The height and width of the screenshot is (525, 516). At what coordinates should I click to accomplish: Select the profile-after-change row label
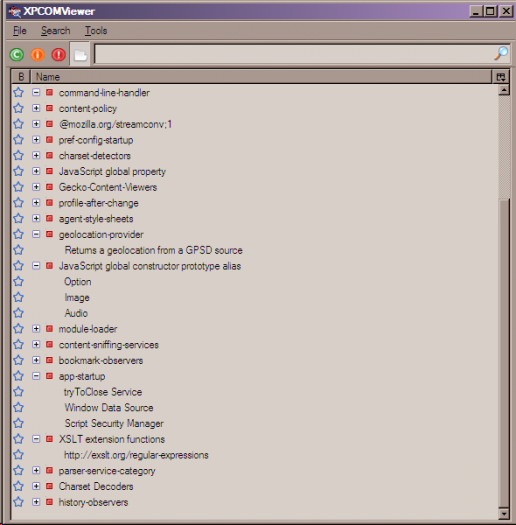click(x=98, y=203)
